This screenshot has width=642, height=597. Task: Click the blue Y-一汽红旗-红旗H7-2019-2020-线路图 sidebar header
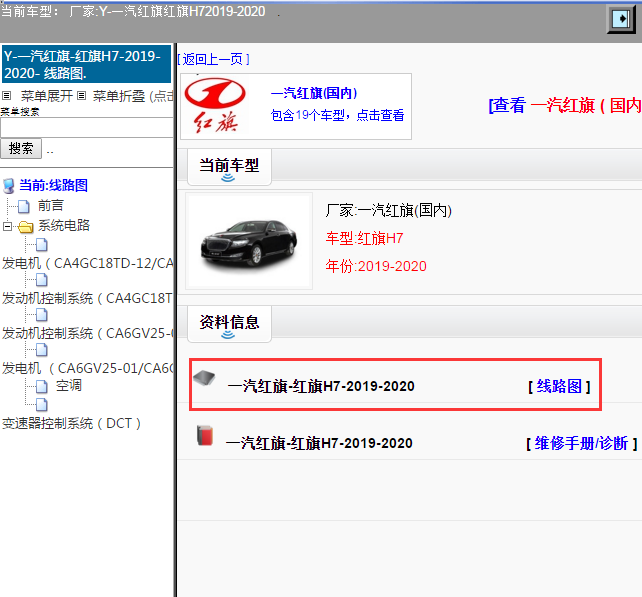[86, 64]
